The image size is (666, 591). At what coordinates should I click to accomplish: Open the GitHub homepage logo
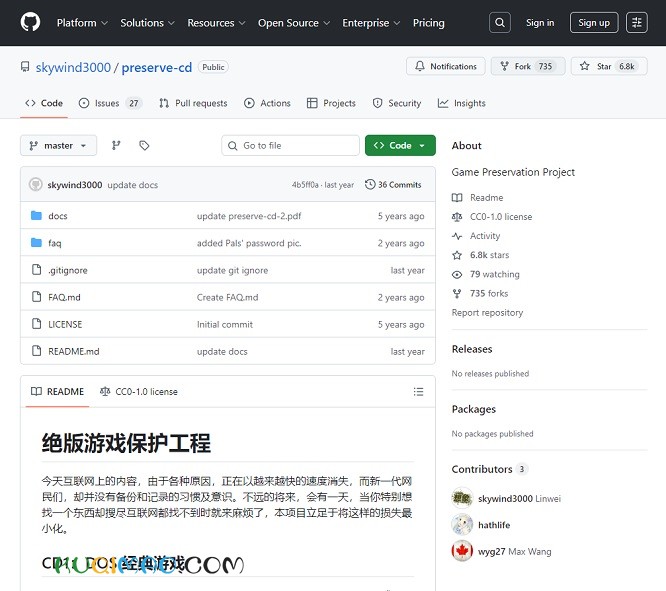(30, 22)
